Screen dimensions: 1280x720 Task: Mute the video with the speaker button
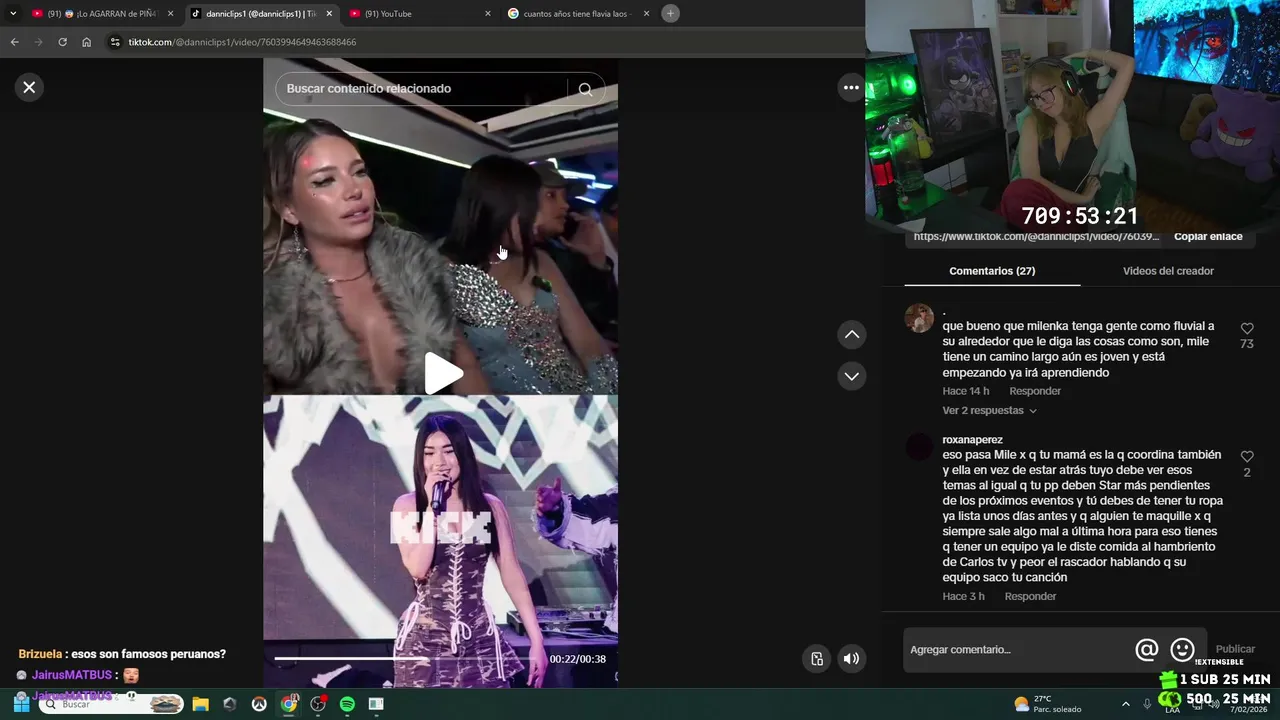click(x=851, y=658)
